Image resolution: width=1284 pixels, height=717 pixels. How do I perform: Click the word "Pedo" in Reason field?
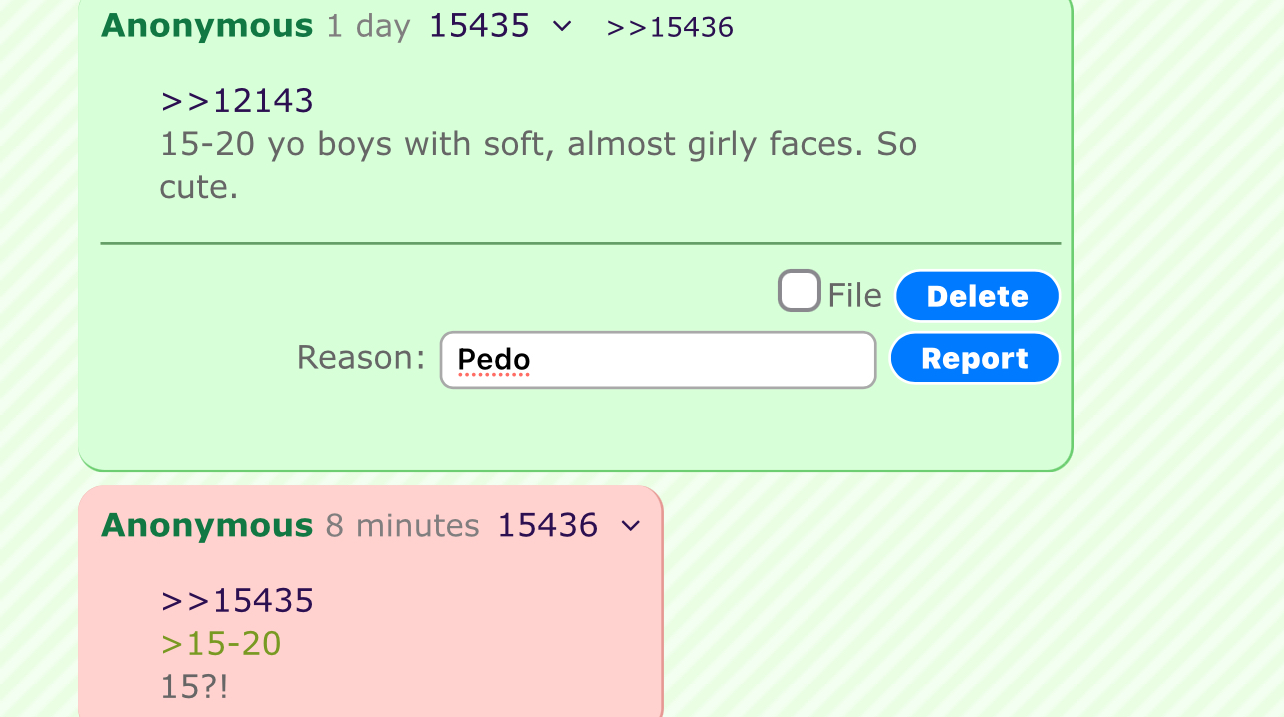(494, 360)
